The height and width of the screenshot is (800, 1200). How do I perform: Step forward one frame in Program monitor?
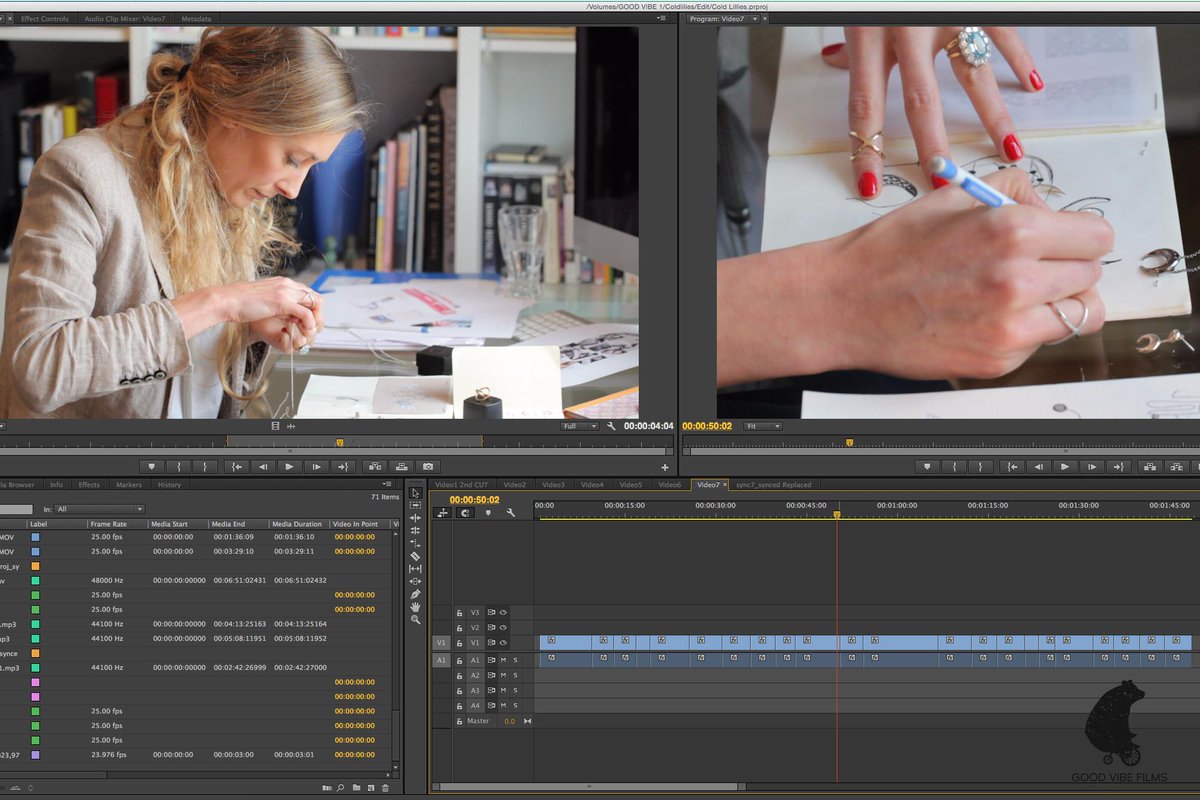(1092, 466)
